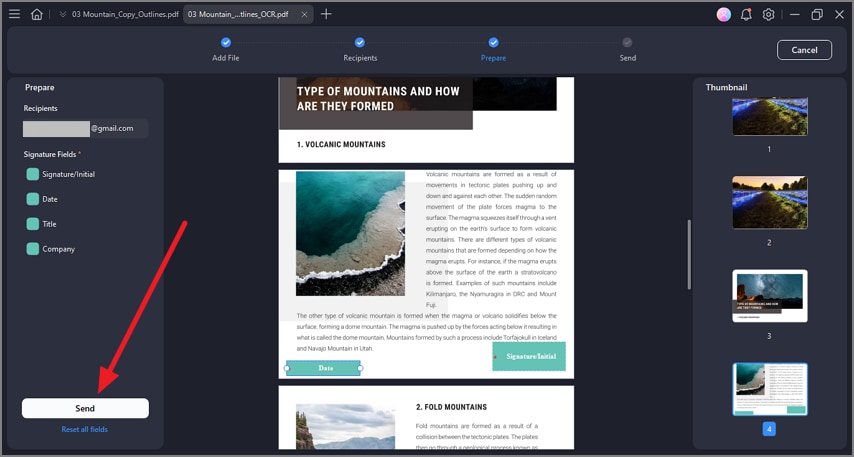Cancel the signature request
This screenshot has width=854, height=457.
pos(804,50)
